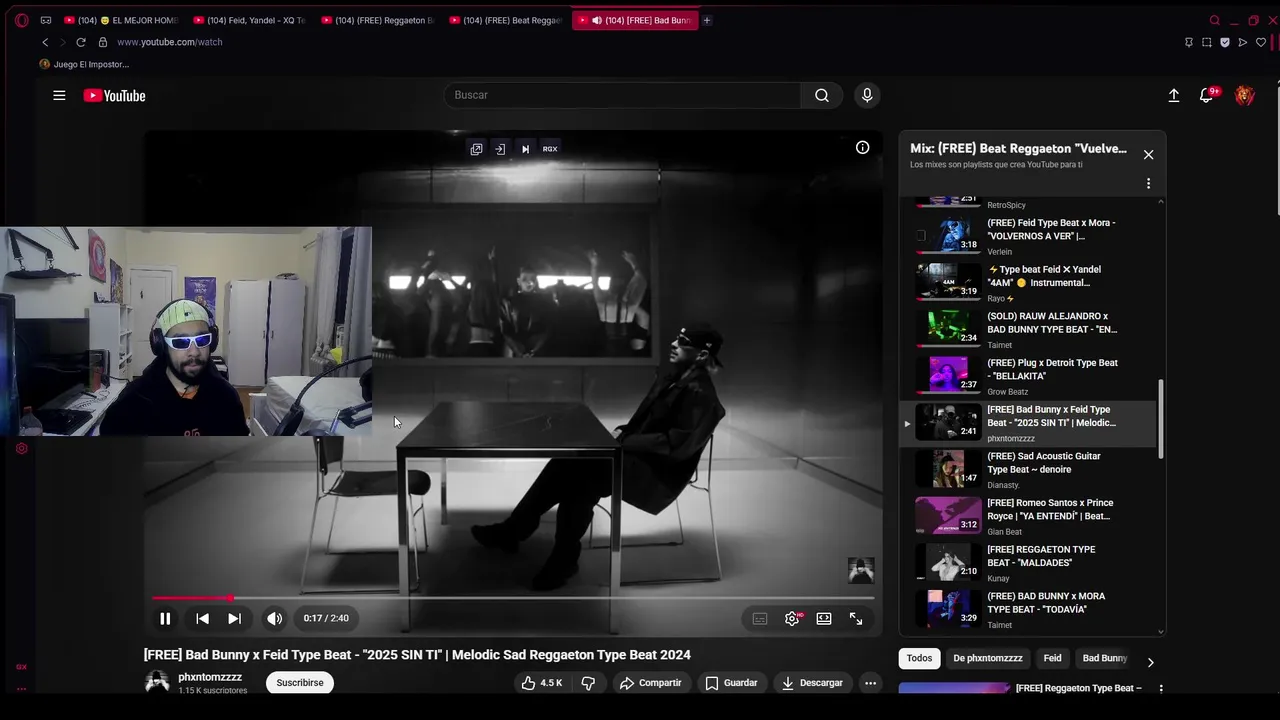The height and width of the screenshot is (720, 1280).
Task: Switch to the EL MEJOR HOMBRE browser tab
Action: (x=121, y=20)
